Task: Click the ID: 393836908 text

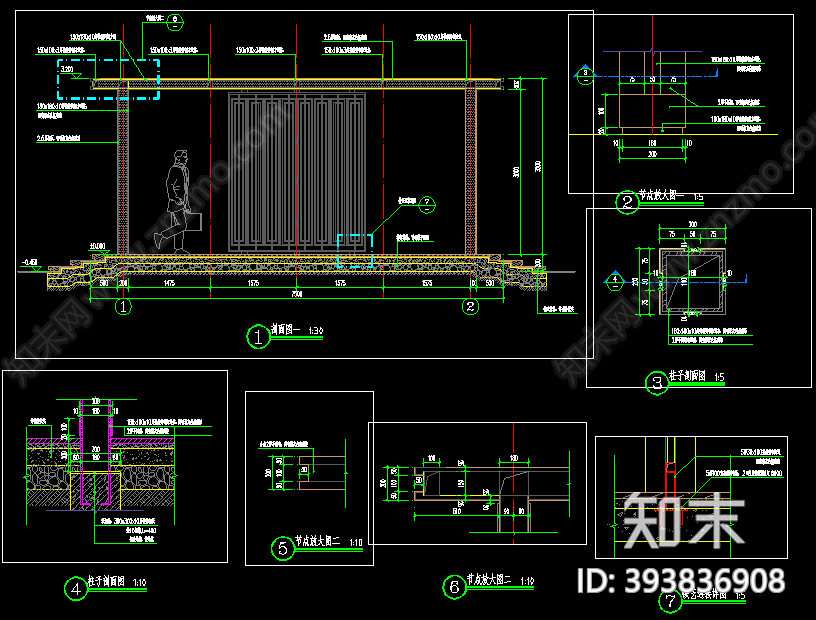Action: pos(683,581)
